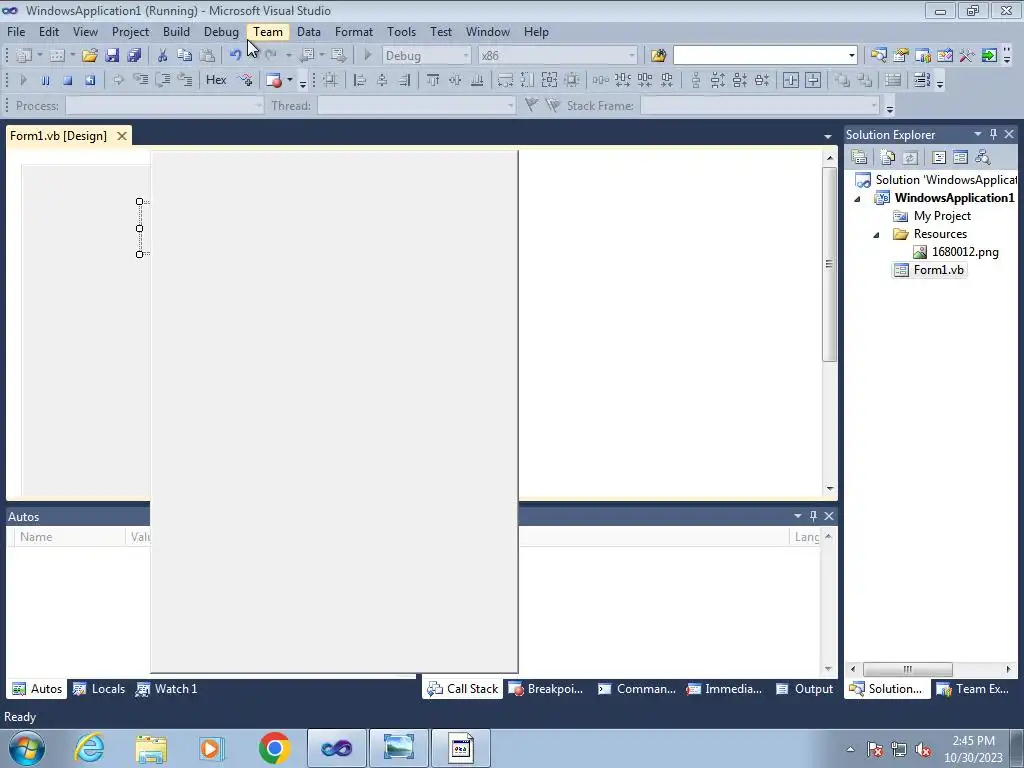The width and height of the screenshot is (1024, 768).
Task: Click the Copy toolbar icon
Action: pyautogui.click(x=185, y=56)
